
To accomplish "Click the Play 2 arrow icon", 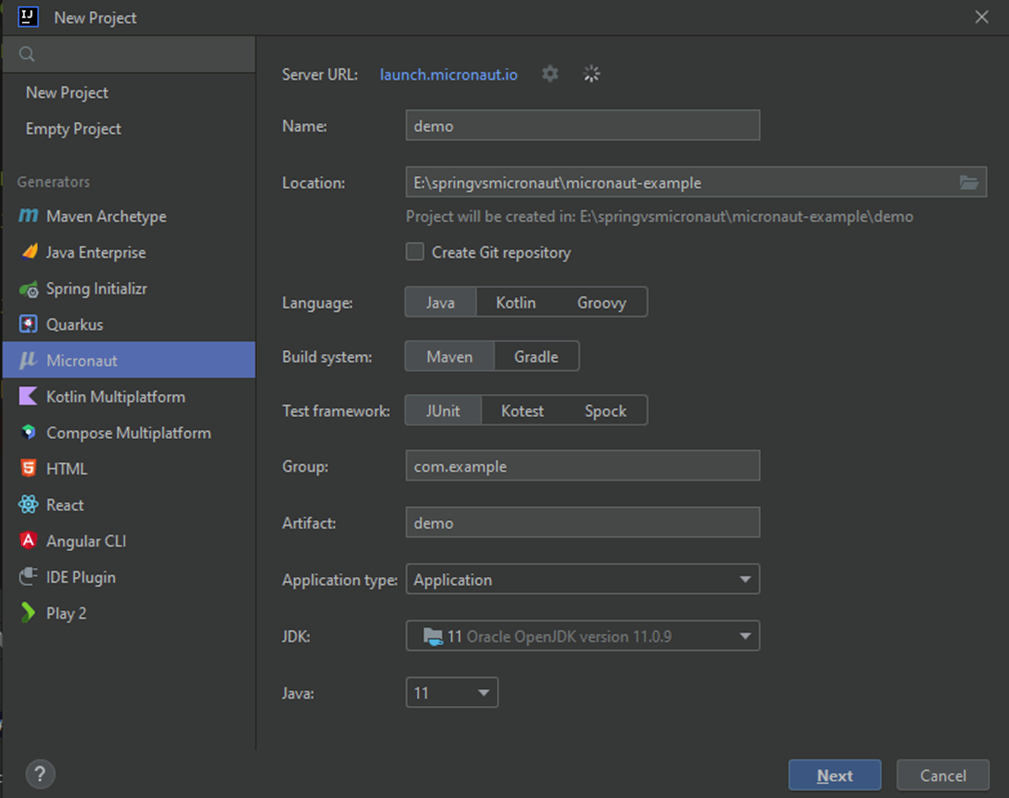I will coord(28,613).
